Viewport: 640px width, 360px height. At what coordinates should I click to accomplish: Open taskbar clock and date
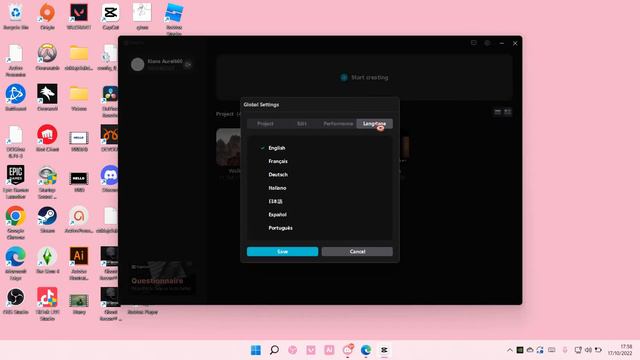(620, 350)
